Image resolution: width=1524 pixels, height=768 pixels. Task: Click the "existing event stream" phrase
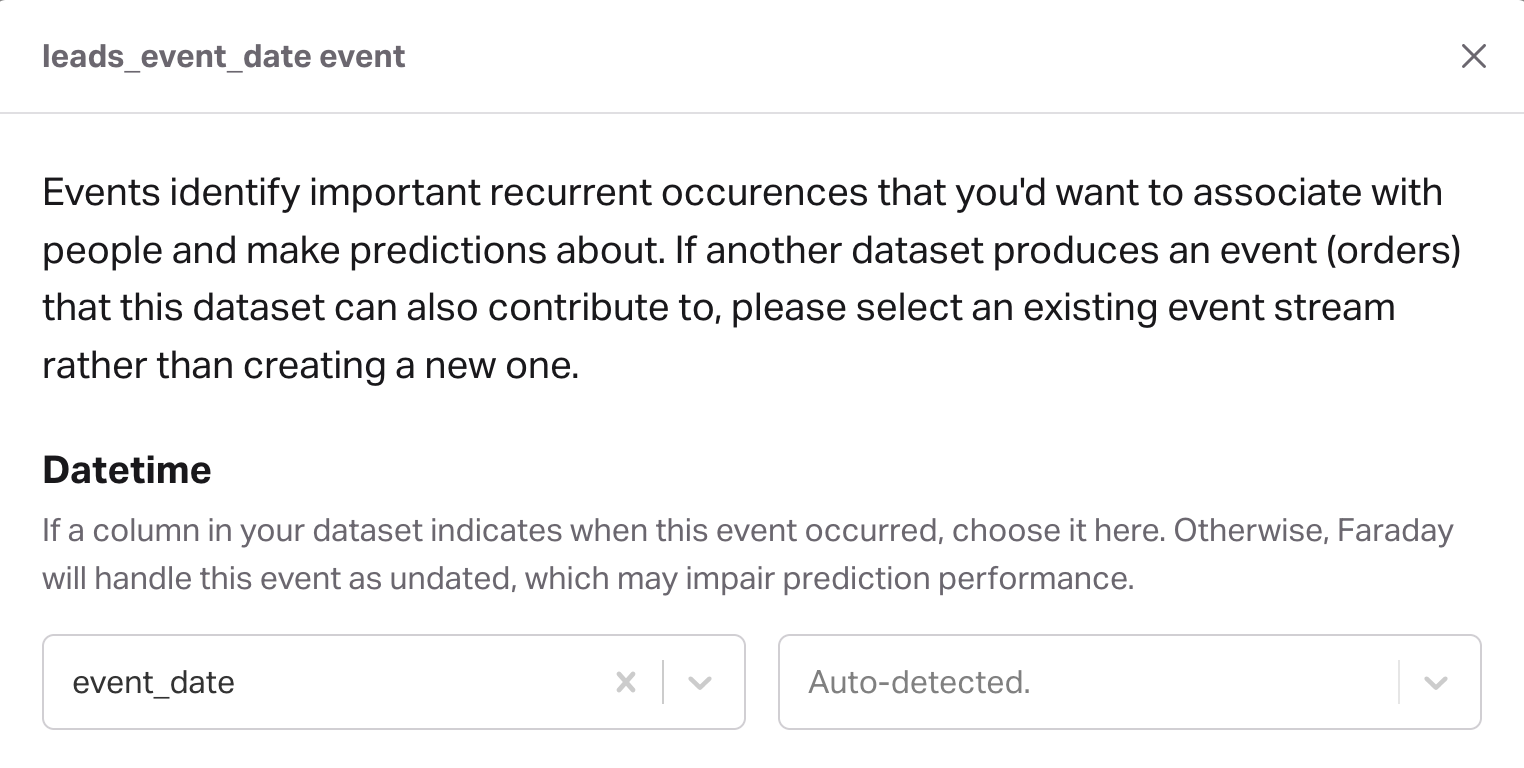(x=1208, y=307)
